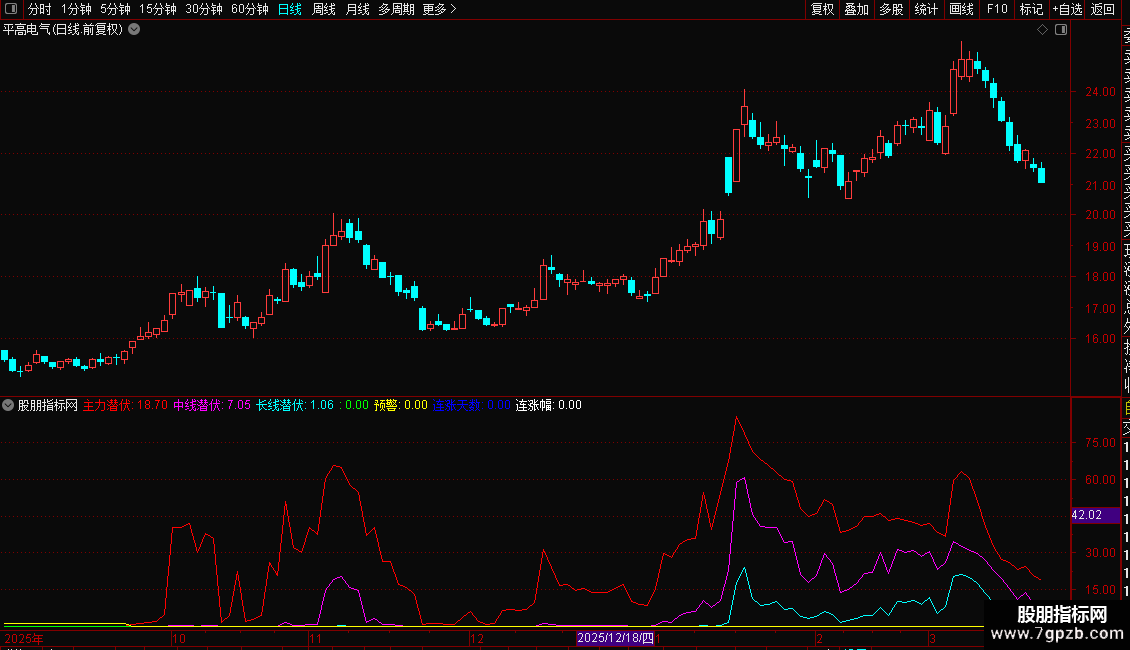Switch to 日线 daily chart

[x=290, y=9]
